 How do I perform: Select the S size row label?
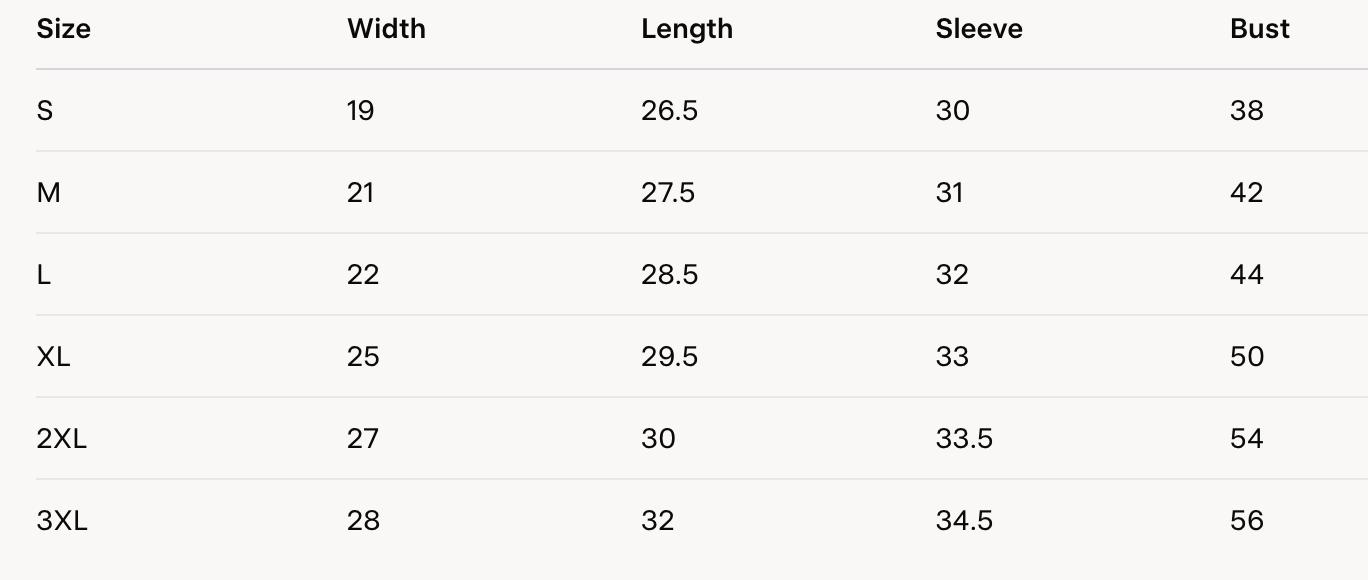pyautogui.click(x=45, y=111)
